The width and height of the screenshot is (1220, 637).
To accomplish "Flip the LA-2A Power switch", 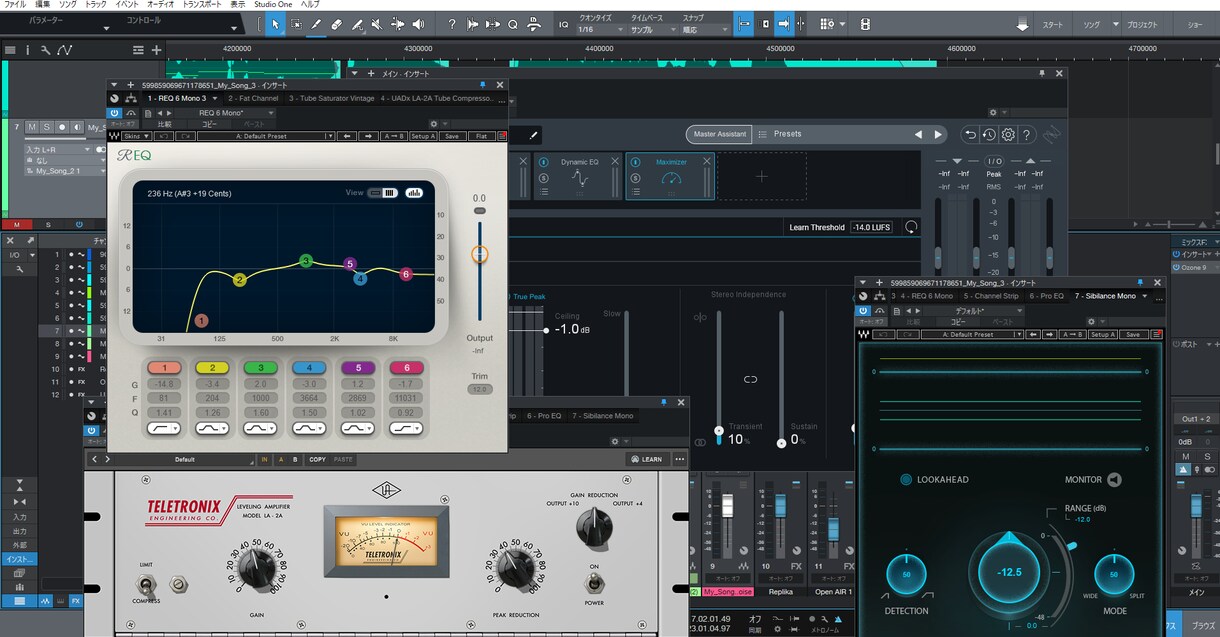I will (594, 582).
